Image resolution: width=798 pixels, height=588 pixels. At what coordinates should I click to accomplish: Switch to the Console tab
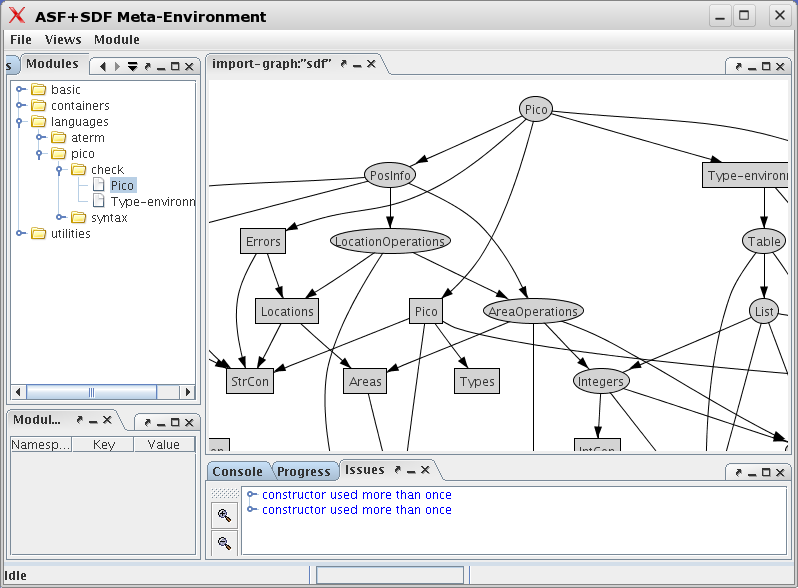point(238,471)
